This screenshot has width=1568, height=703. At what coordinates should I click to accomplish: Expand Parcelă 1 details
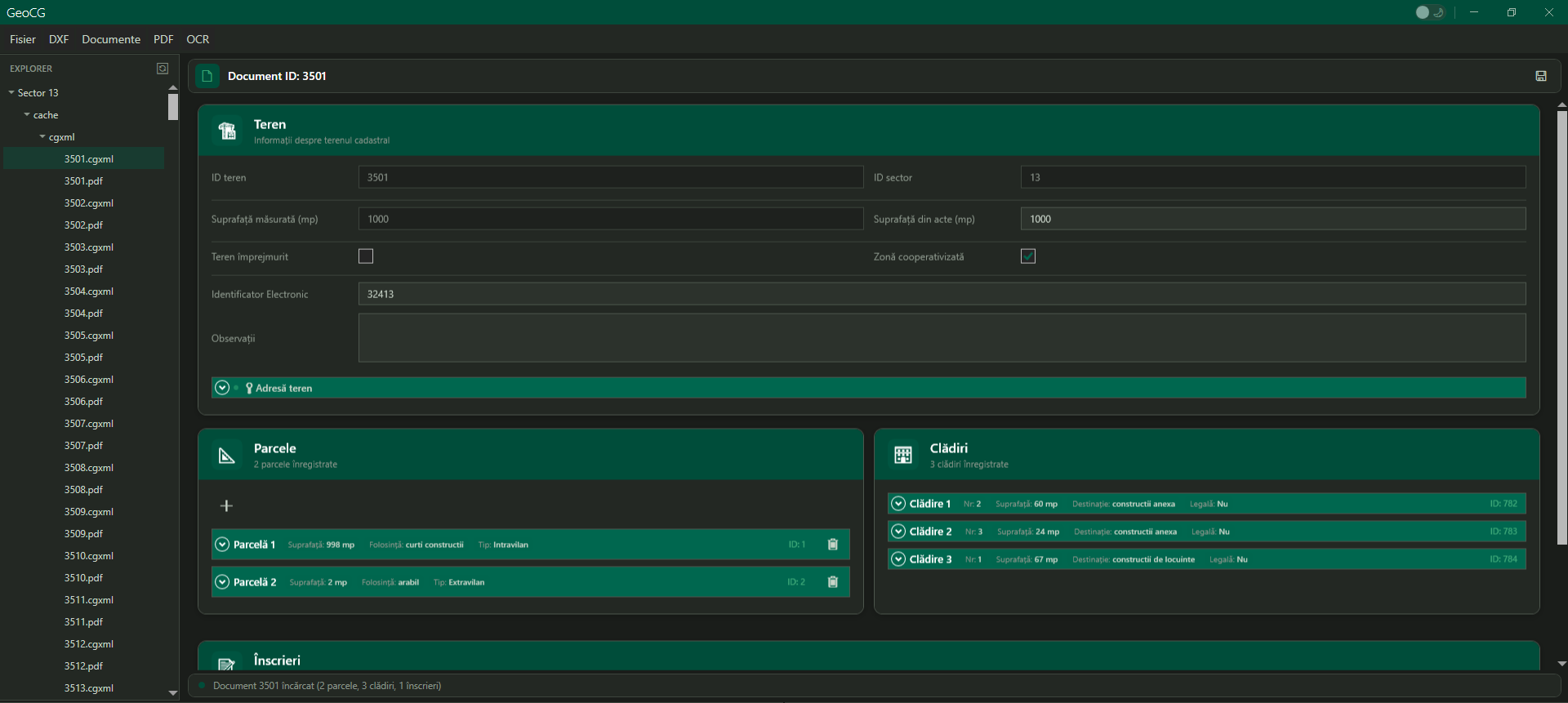click(222, 545)
